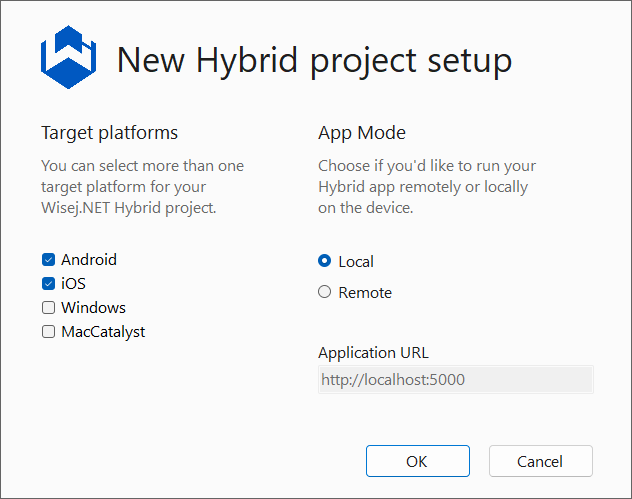
Task: Click the Application URL text field
Action: click(x=455, y=380)
